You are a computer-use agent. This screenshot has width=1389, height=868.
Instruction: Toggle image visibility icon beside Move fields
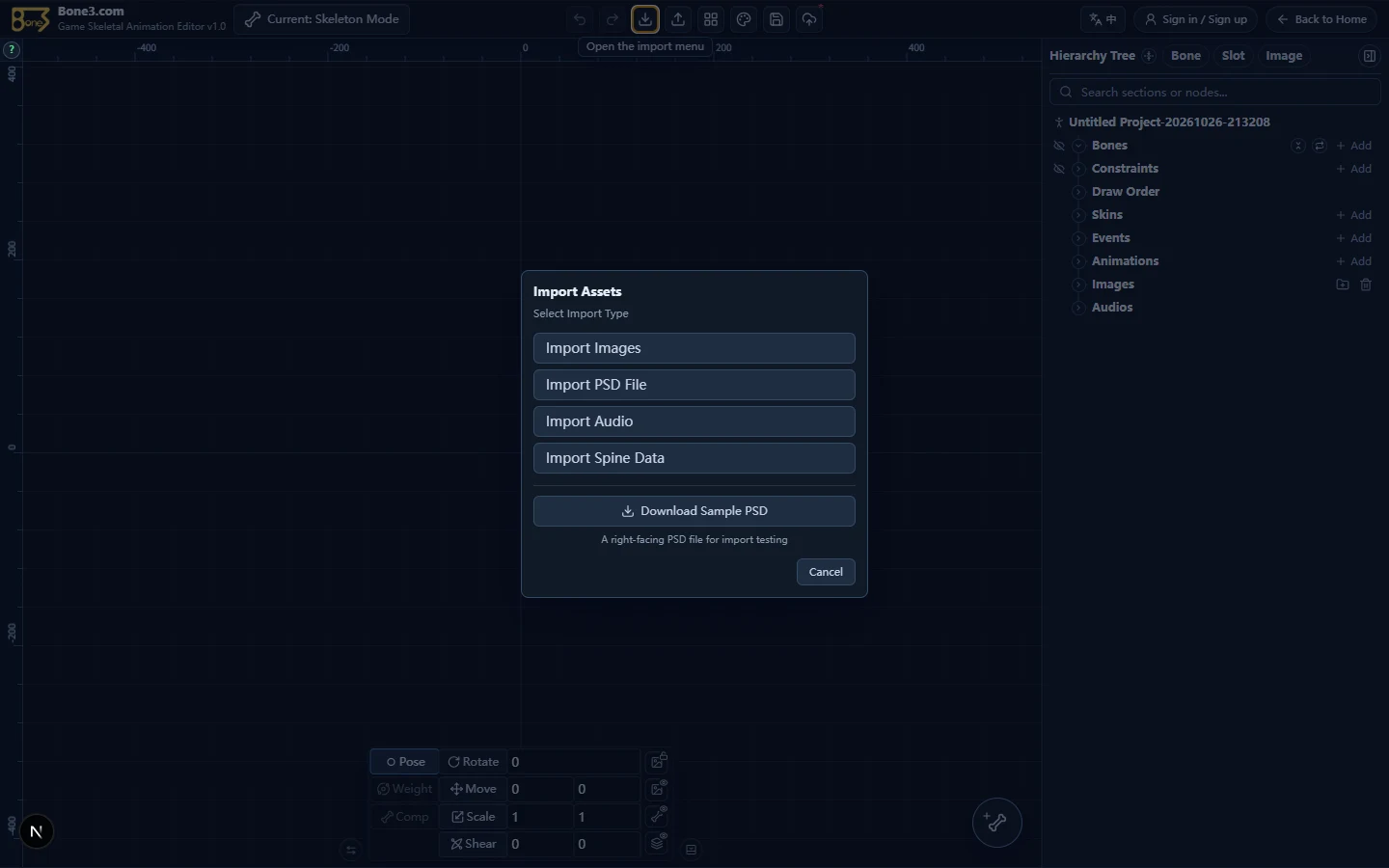click(x=658, y=789)
